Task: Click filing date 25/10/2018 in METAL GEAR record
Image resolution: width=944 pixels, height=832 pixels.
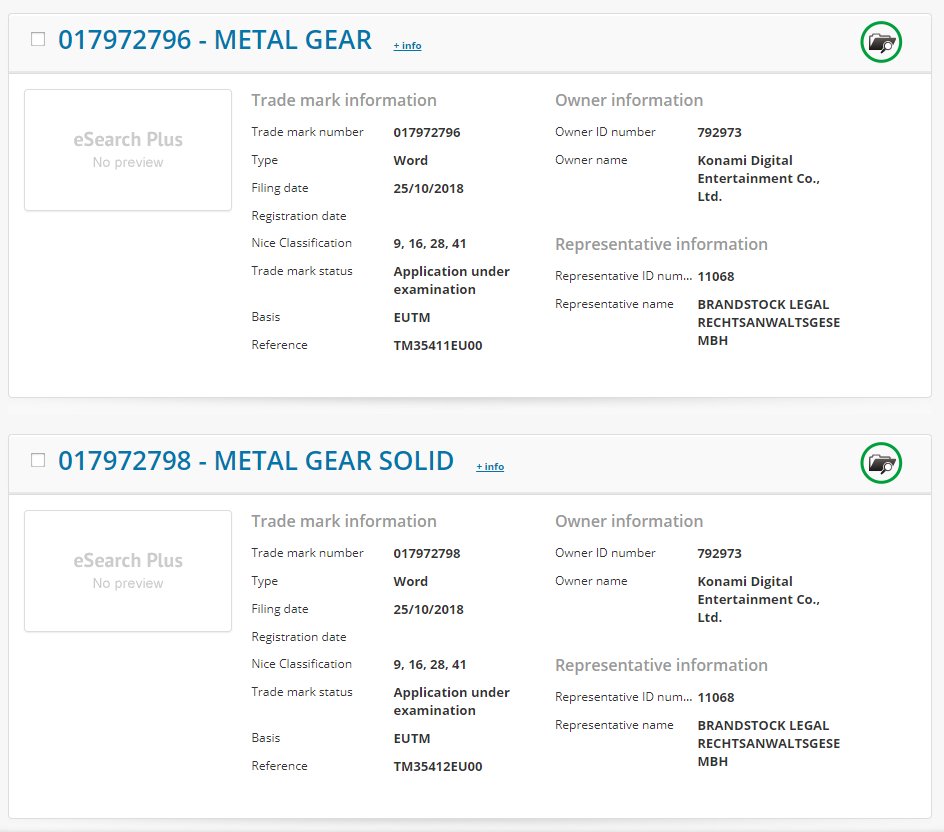Action: point(429,188)
